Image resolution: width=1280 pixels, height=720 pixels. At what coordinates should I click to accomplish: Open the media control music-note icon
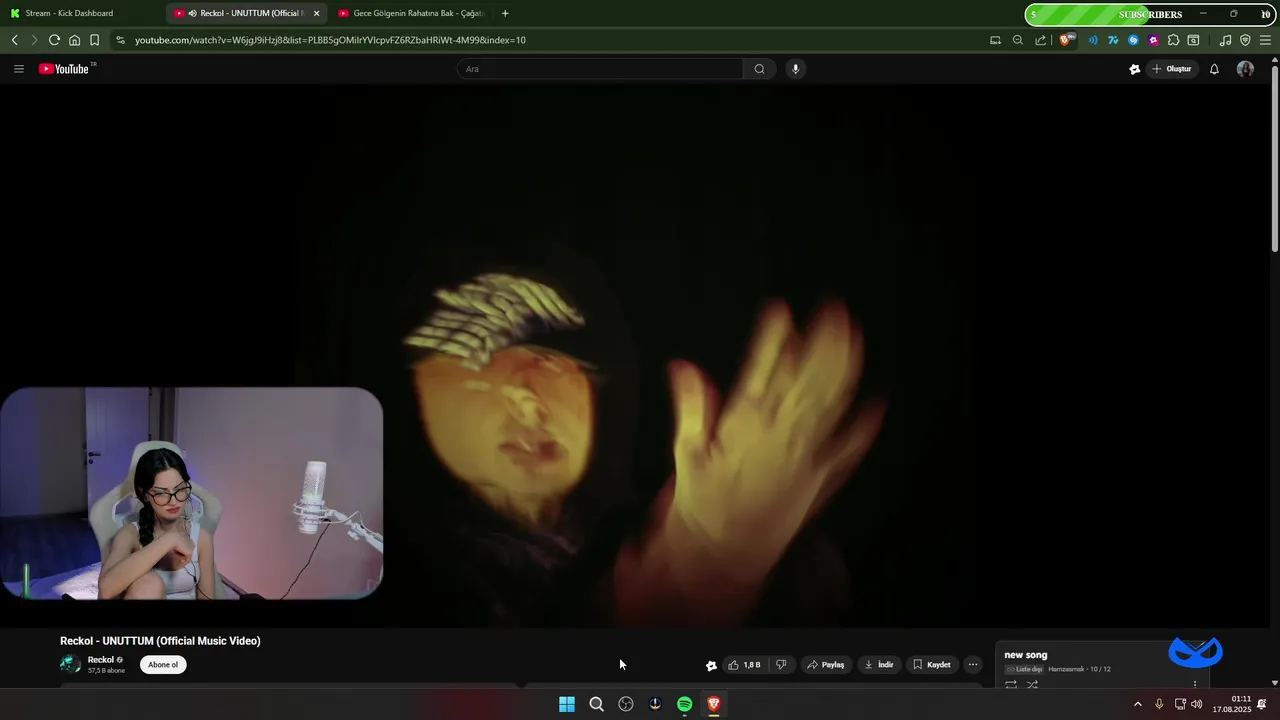pyautogui.click(x=1226, y=40)
